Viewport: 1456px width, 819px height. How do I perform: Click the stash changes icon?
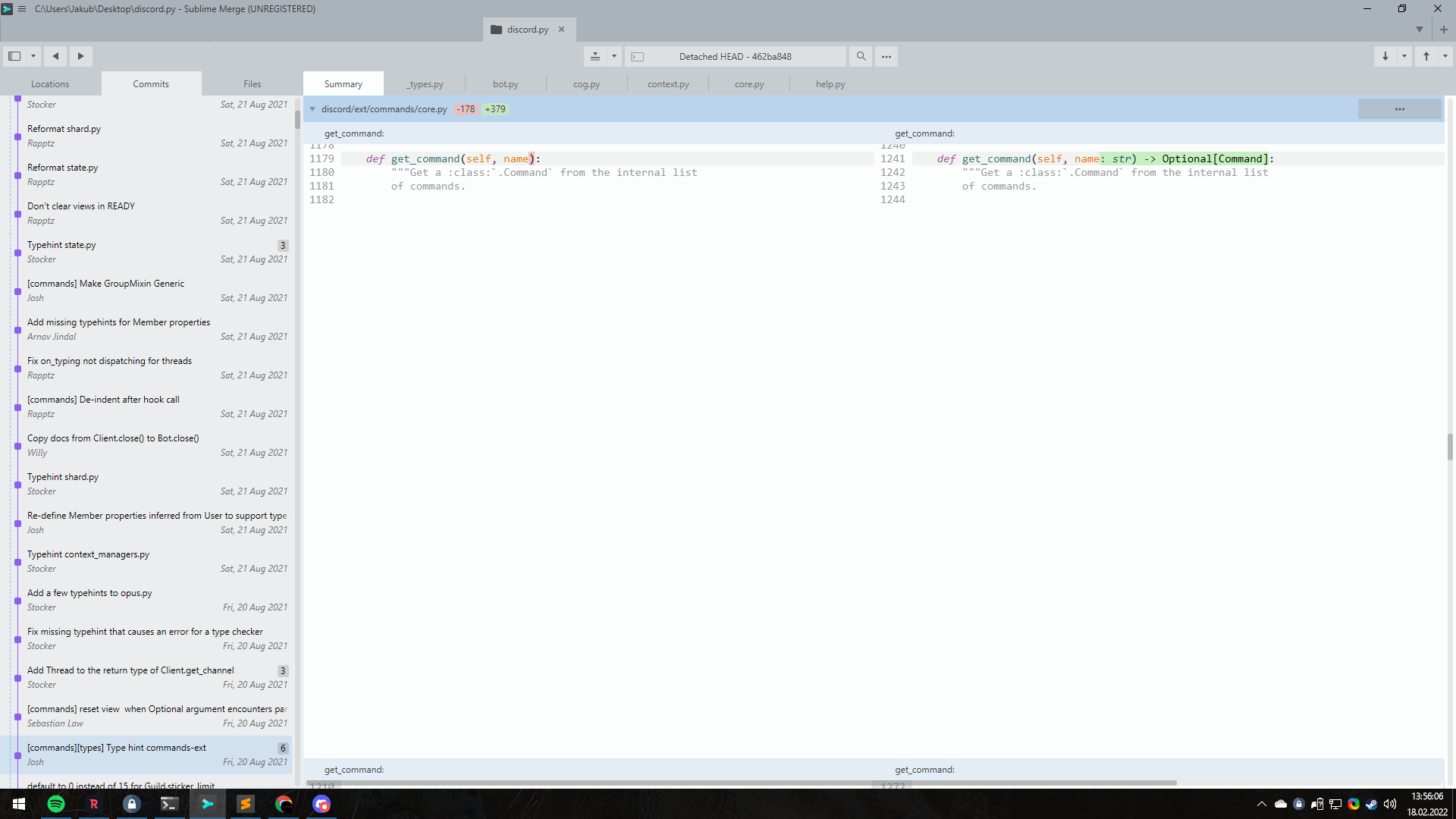595,56
